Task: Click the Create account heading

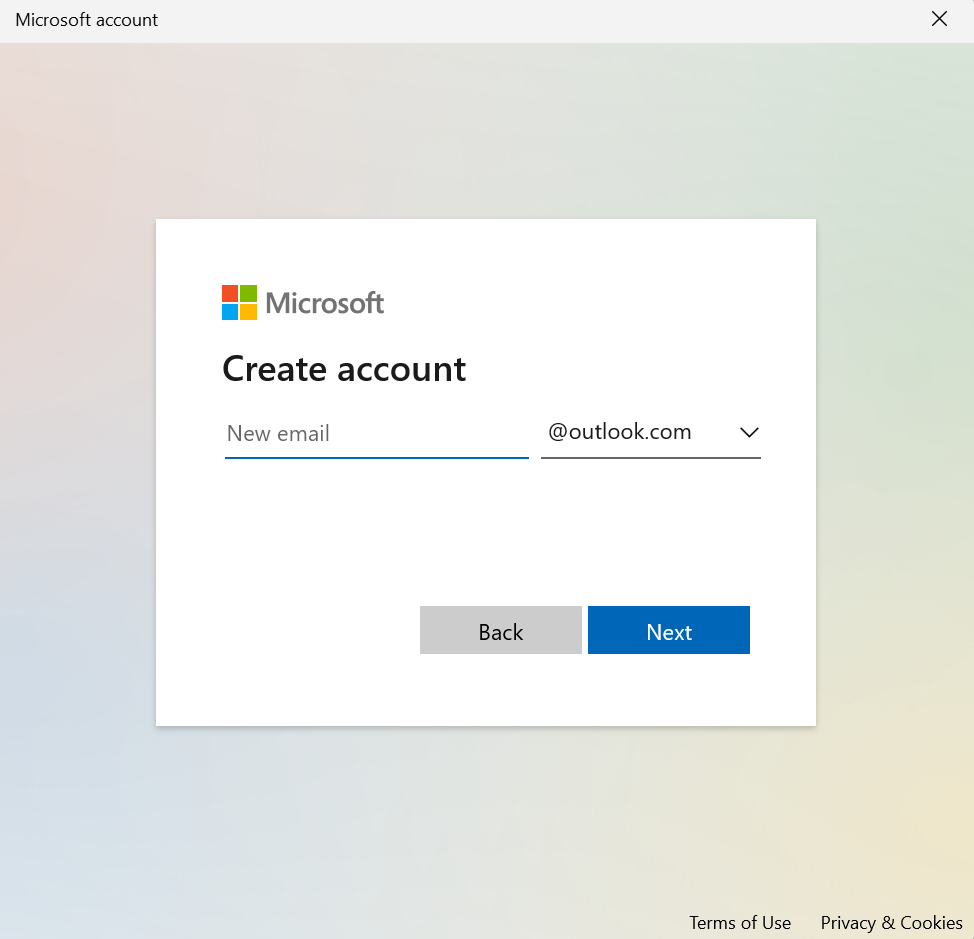Action: 344,369
